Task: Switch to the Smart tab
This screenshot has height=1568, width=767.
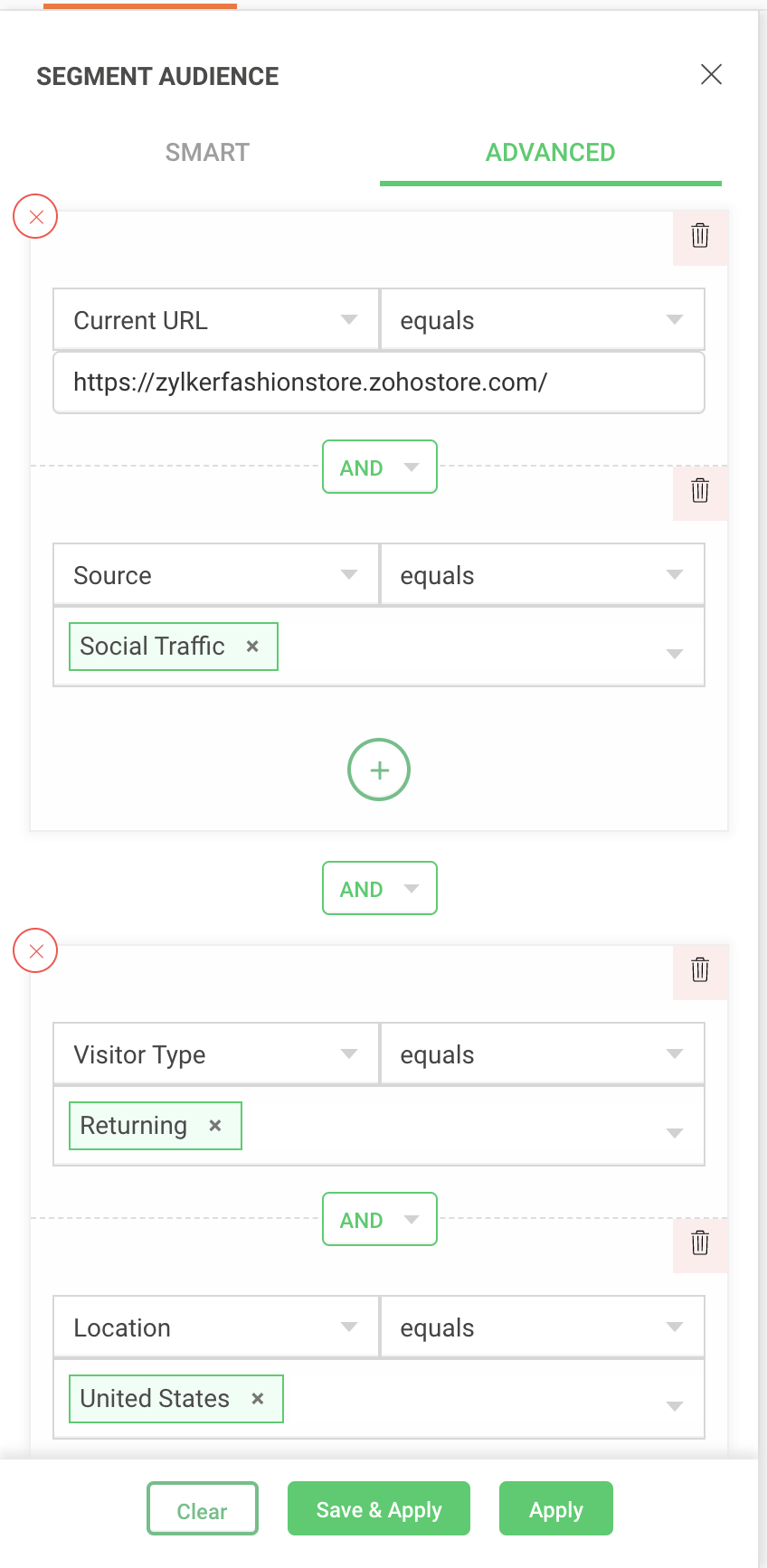Action: (x=207, y=152)
